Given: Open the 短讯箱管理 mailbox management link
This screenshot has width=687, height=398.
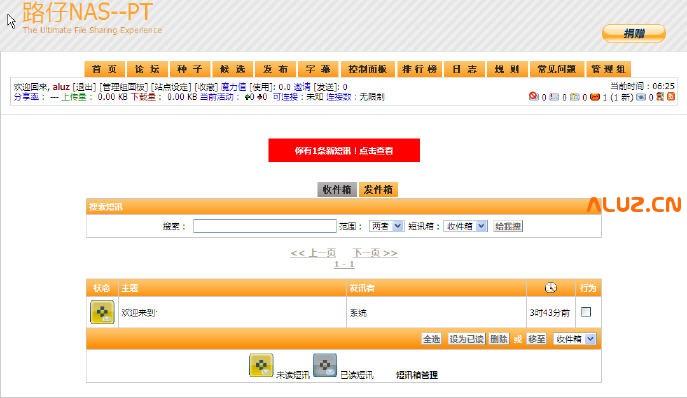Looking at the screenshot, I should pos(417,375).
